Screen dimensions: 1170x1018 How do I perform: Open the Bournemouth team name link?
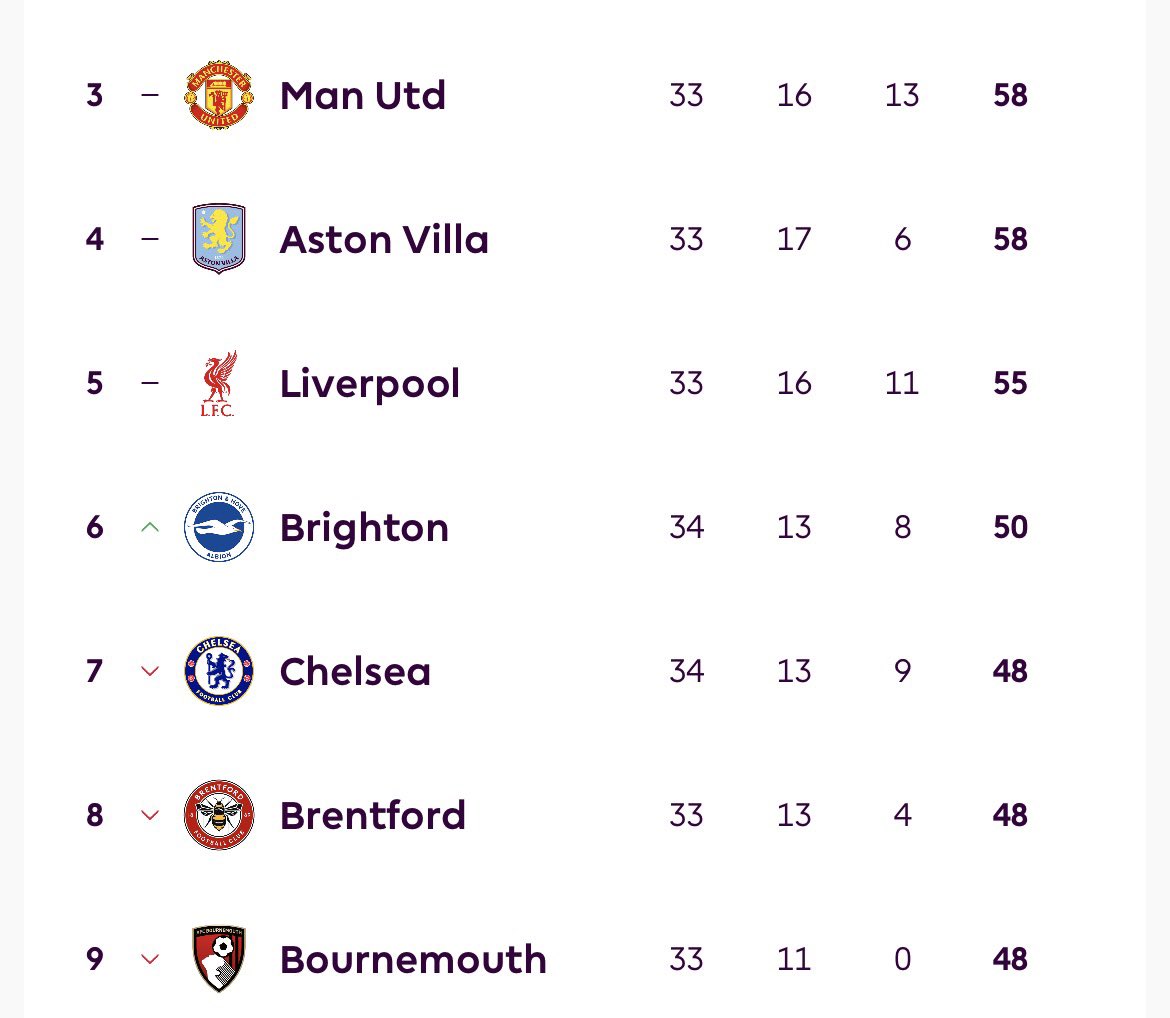[x=413, y=960]
